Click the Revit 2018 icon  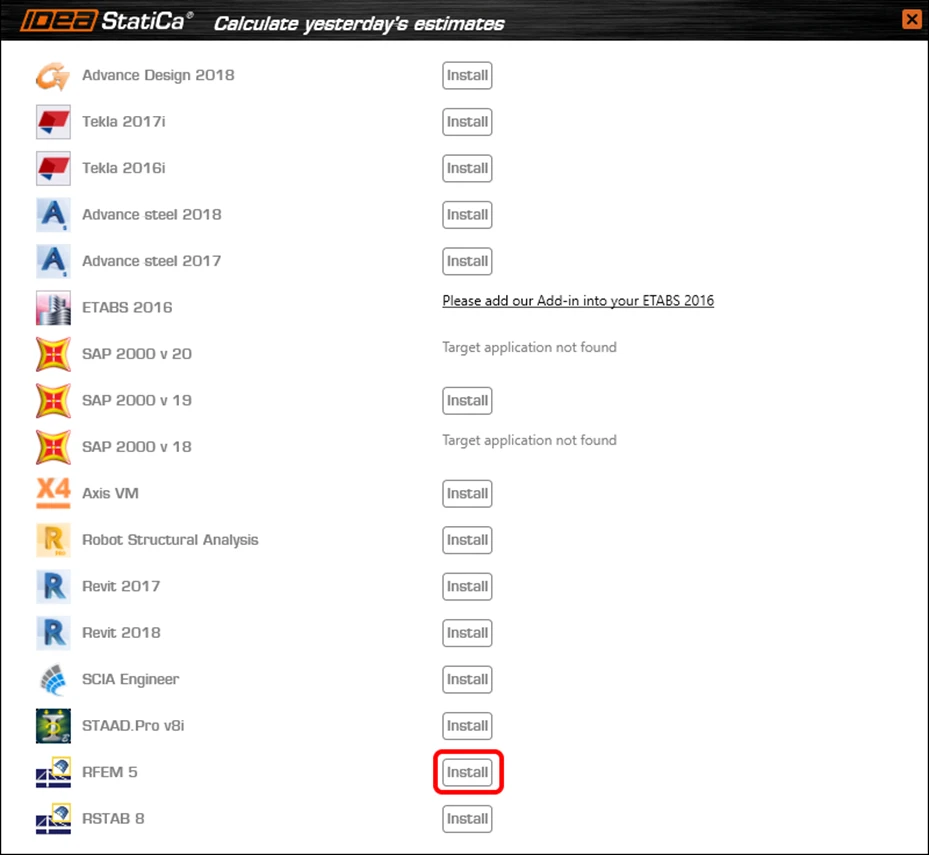(x=53, y=633)
